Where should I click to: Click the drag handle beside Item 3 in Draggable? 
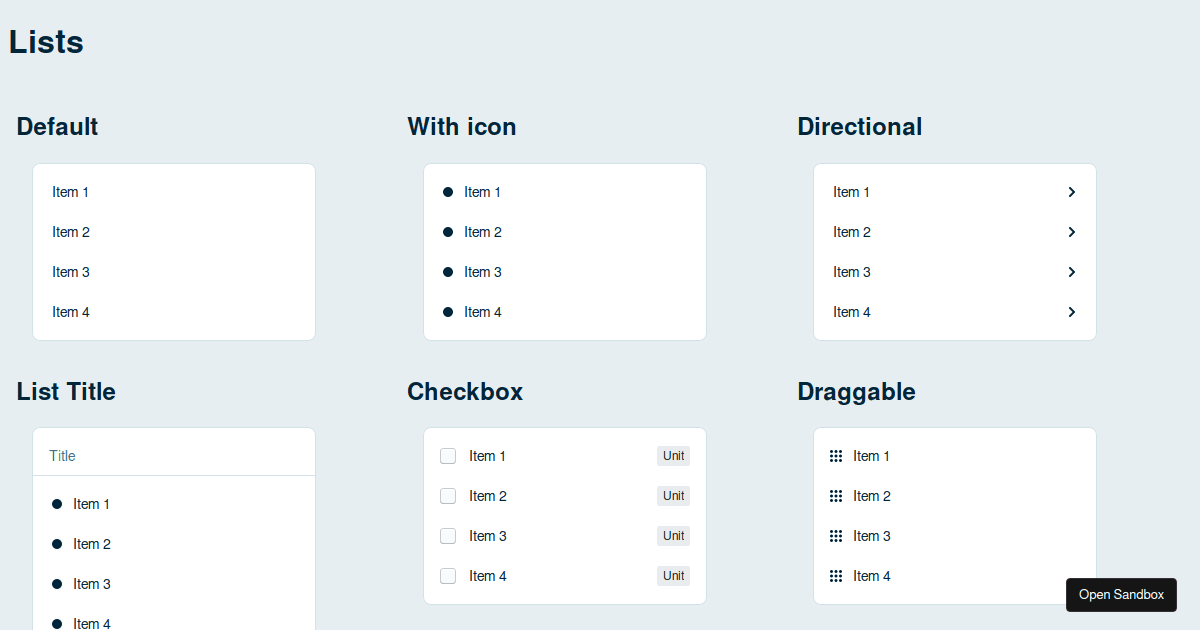pos(836,536)
